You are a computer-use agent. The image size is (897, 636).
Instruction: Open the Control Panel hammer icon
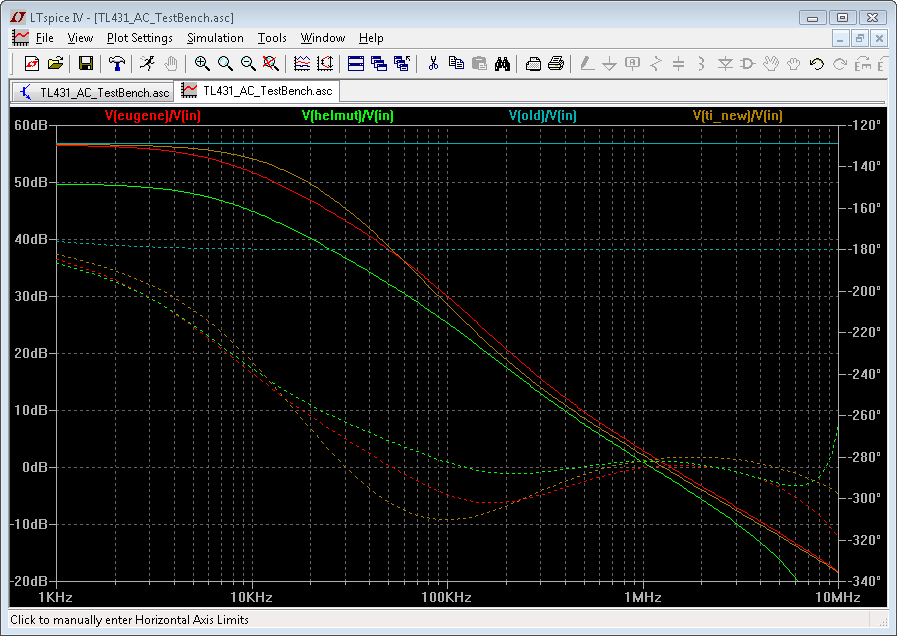pos(117,63)
